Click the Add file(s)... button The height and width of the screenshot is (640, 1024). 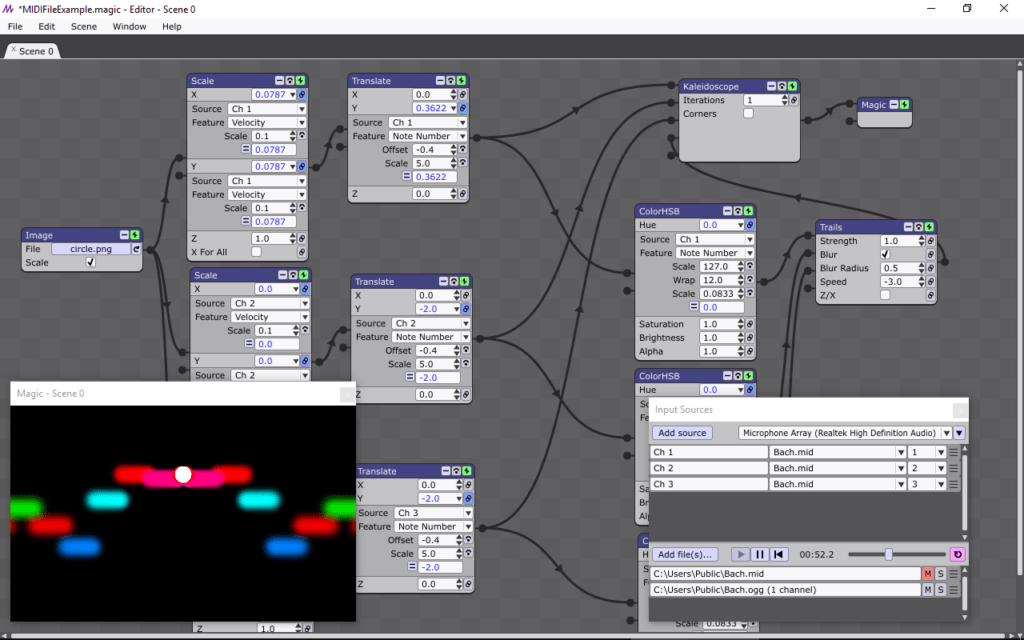pos(685,554)
